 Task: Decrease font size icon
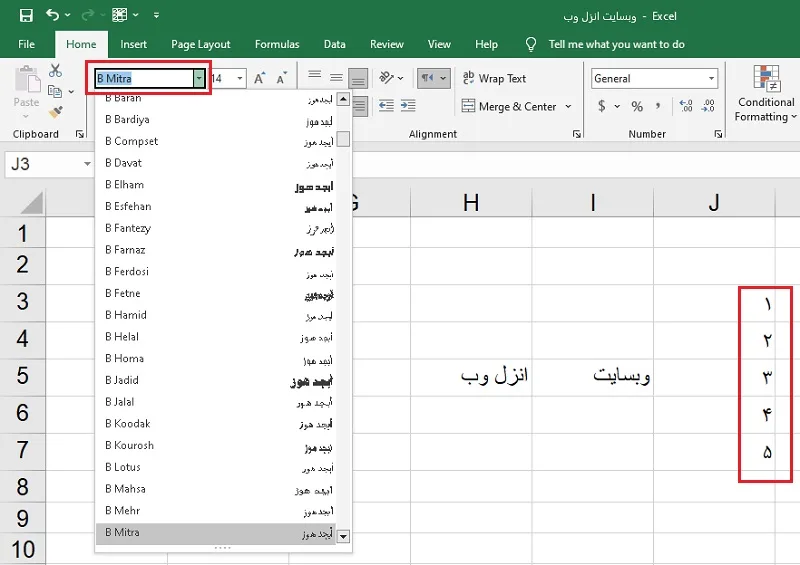281,78
